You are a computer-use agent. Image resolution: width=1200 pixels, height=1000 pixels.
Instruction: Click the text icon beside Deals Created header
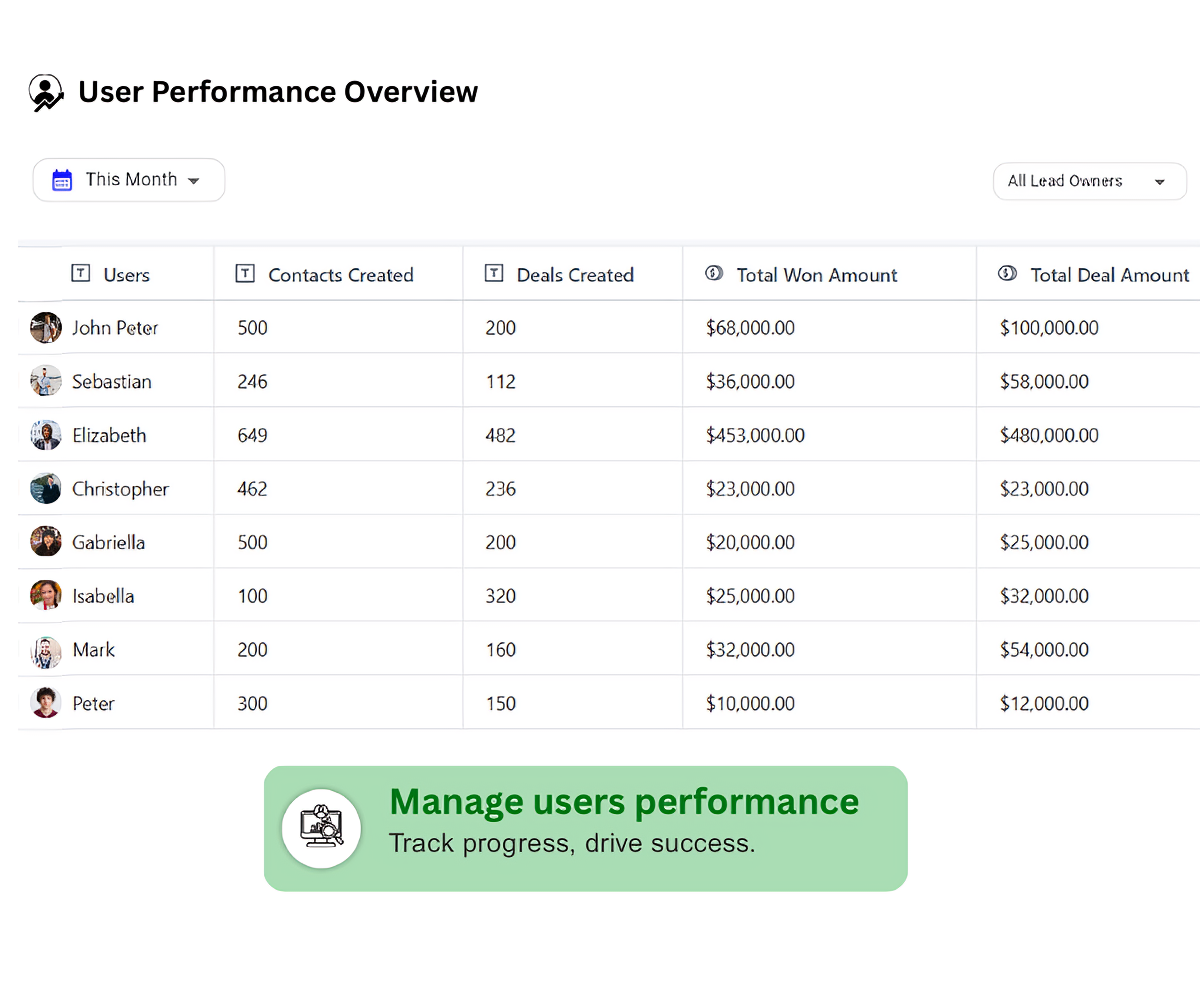[494, 272]
